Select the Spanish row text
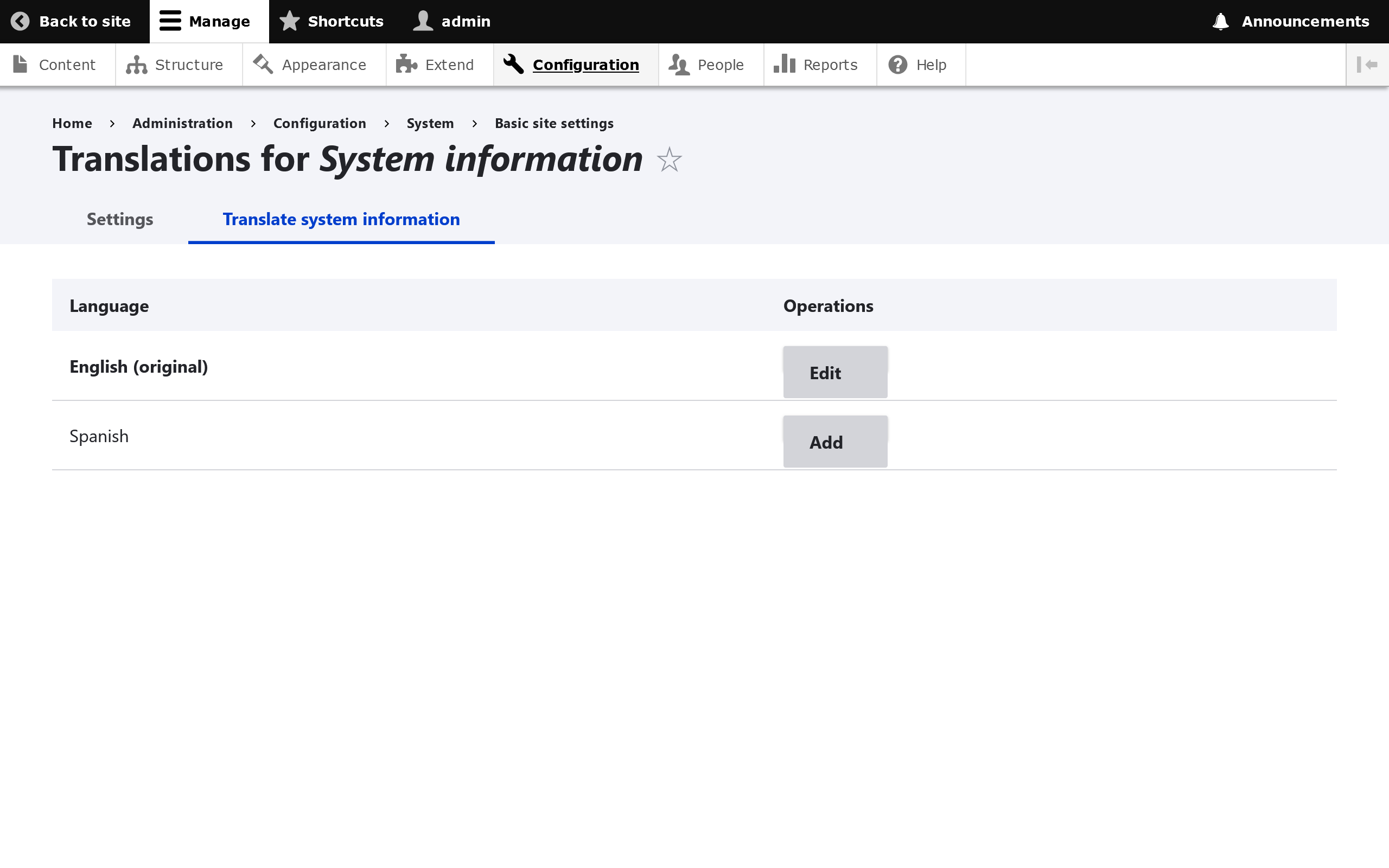The width and height of the screenshot is (1389, 868). [x=99, y=436]
